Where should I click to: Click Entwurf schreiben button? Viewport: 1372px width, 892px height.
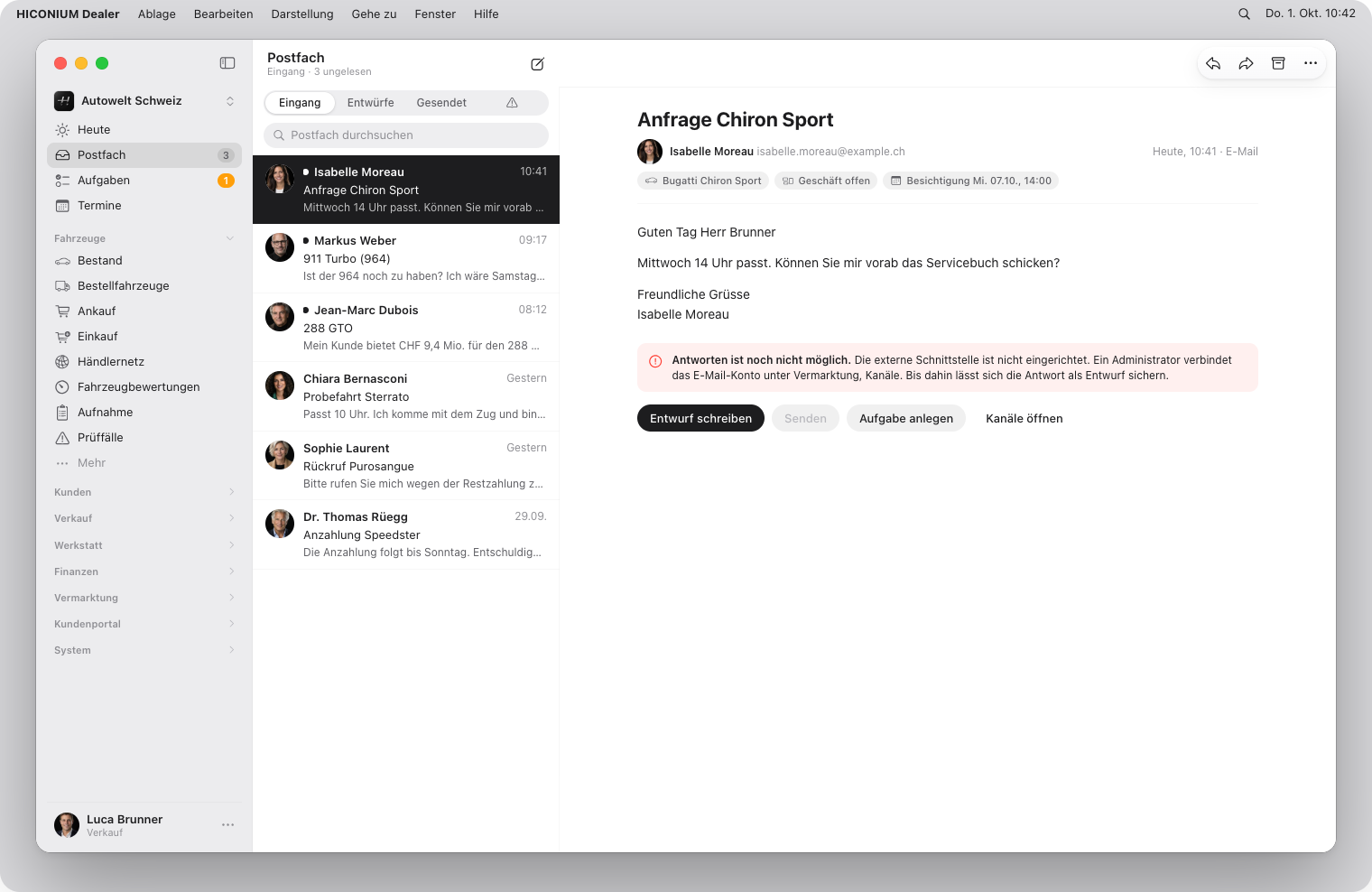(700, 418)
